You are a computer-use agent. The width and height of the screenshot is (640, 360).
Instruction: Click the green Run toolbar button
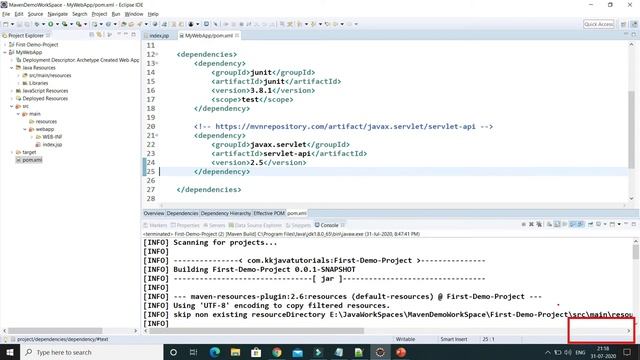(51, 24)
